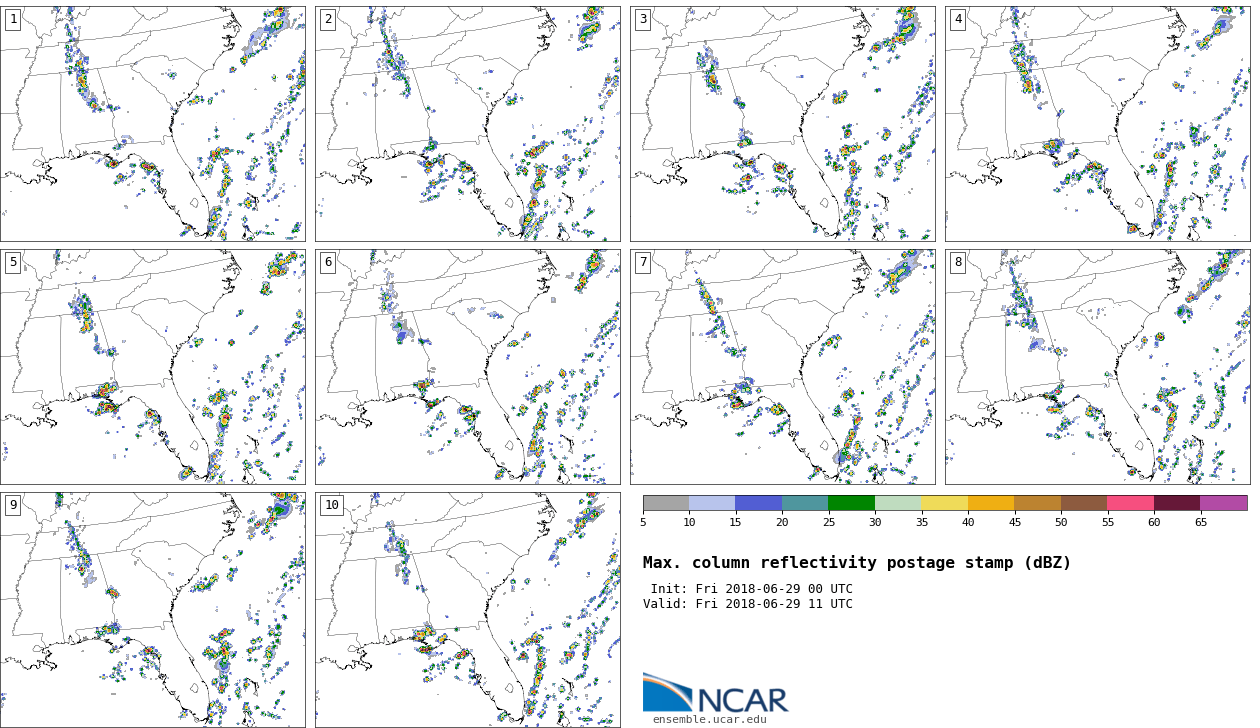Pick the yellow 35-40 dBZ color swatch
Screen dimensions: 1260x728
pos(944,503)
